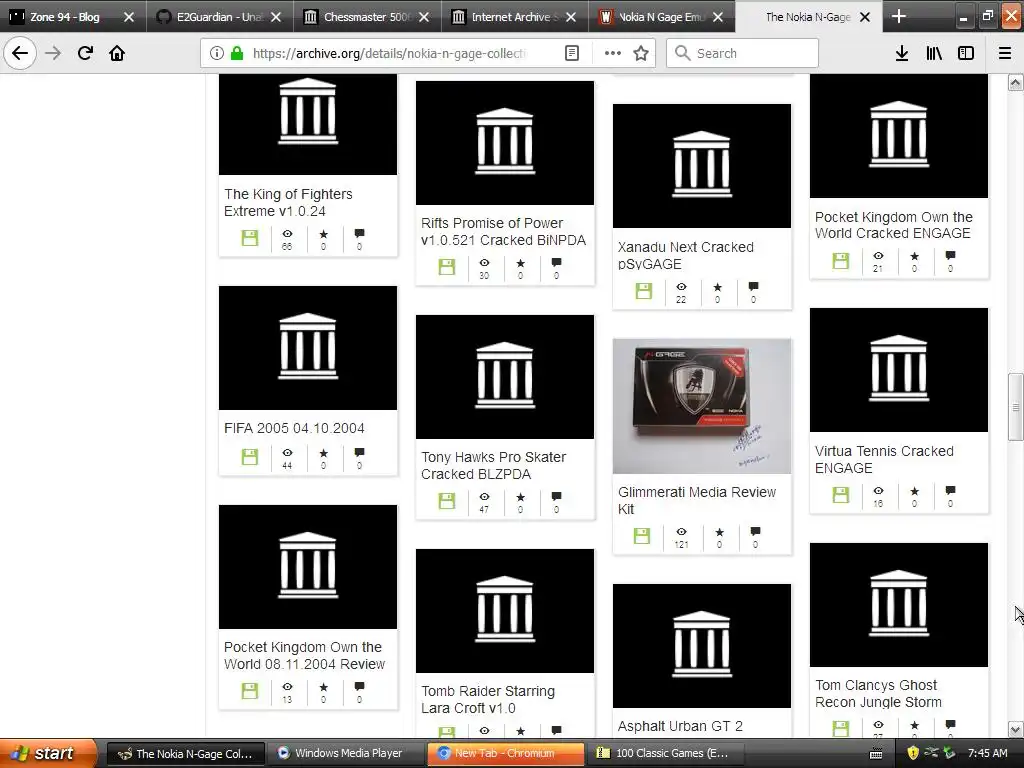The width and height of the screenshot is (1024, 768).
Task: Toggle the sidebar view
Action: [x=966, y=53]
